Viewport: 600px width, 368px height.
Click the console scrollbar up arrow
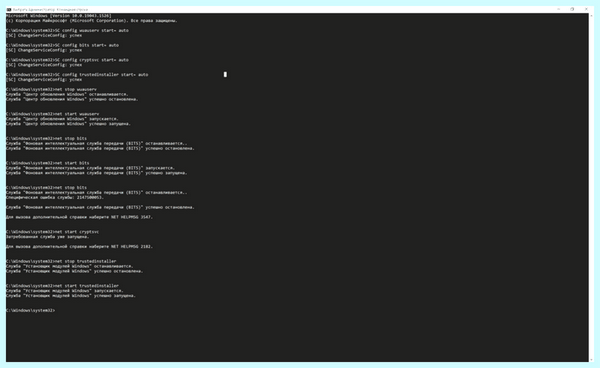(x=592, y=15)
